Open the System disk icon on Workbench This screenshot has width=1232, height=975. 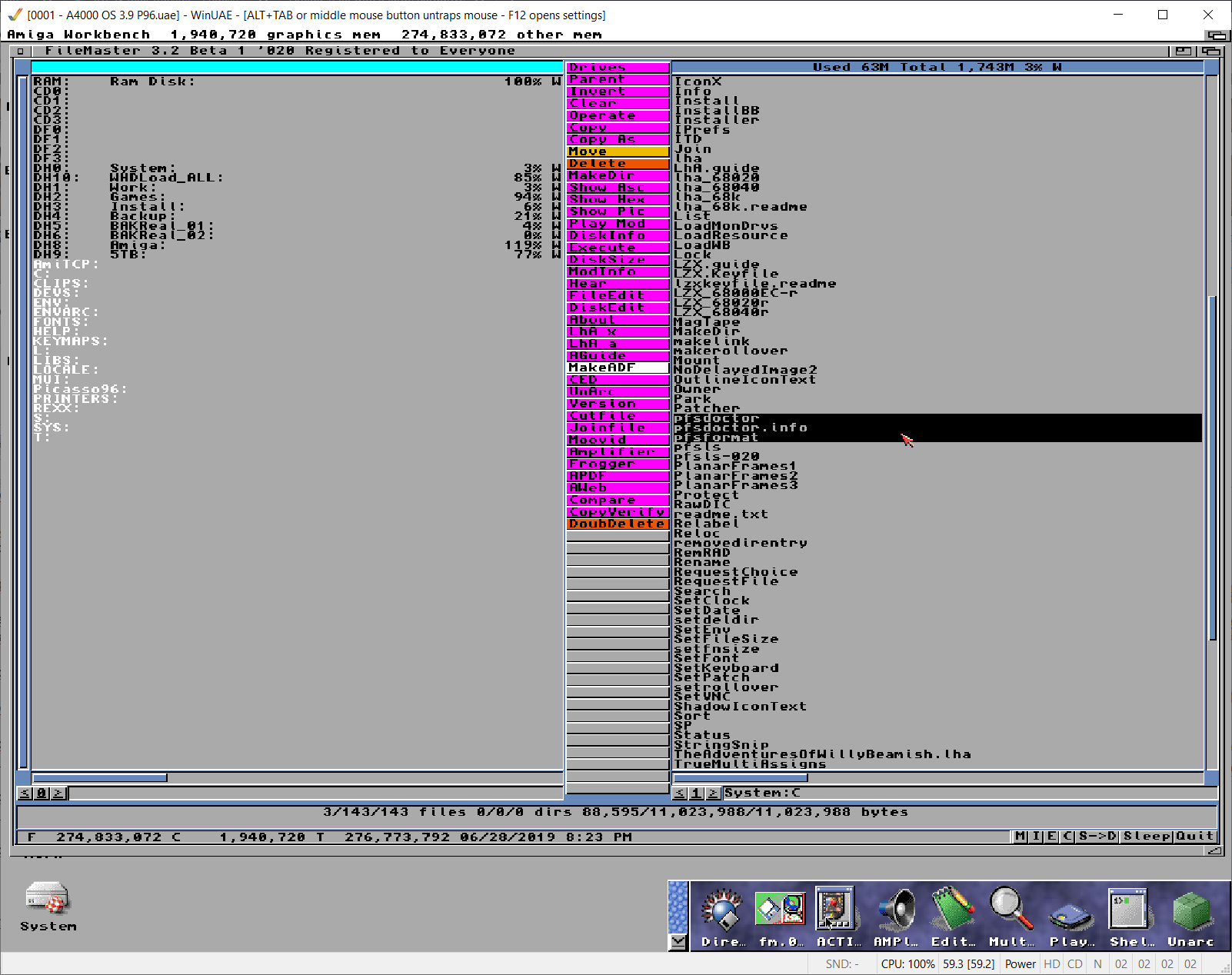click(x=48, y=907)
